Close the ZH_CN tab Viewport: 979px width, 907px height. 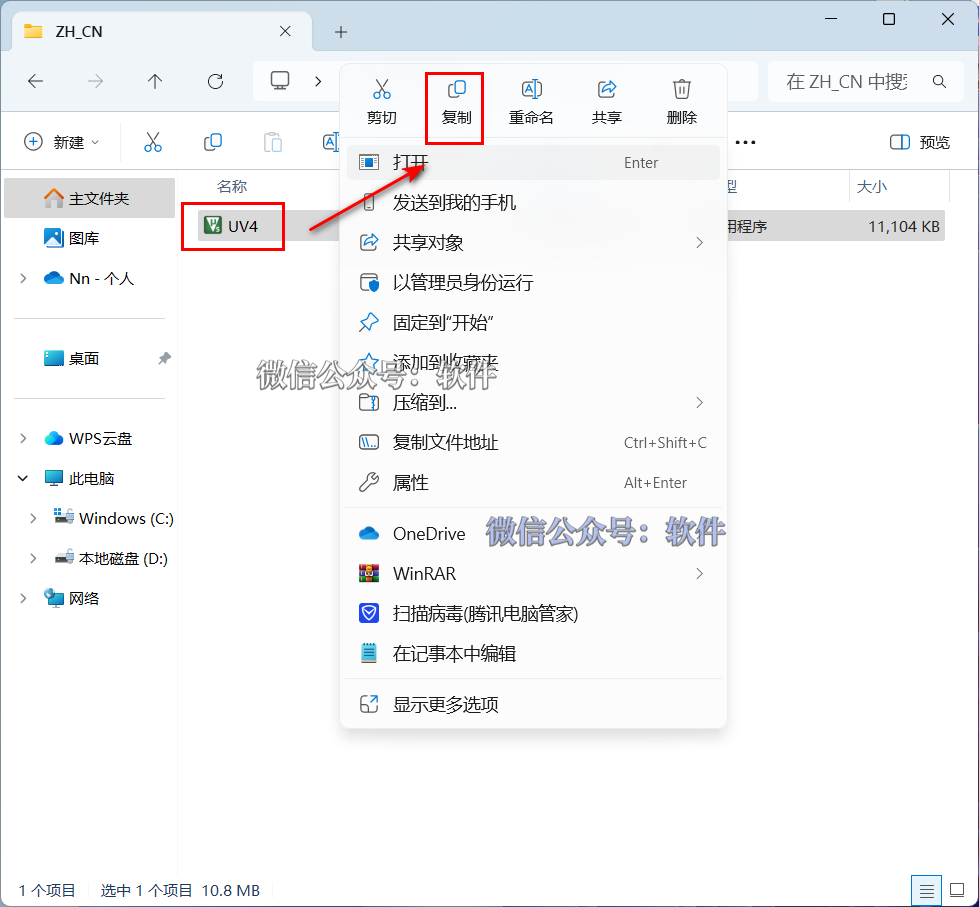pyautogui.click(x=285, y=31)
